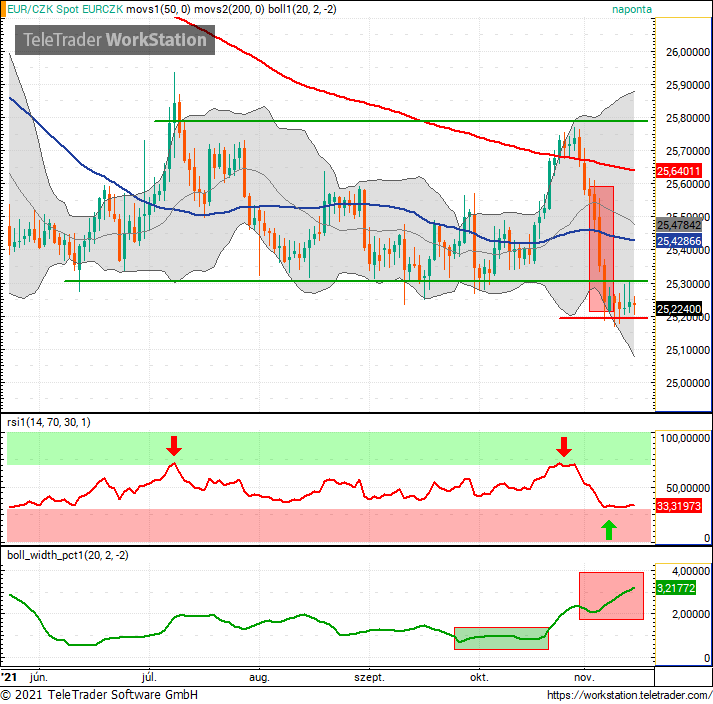Viewport: 713px width, 704px height.
Task: Click the 100,00000 RSI axis label
Action: (x=685, y=438)
